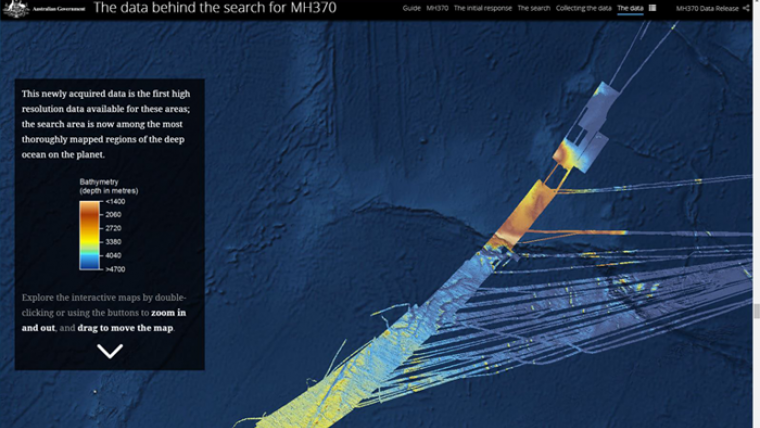Click the 'drag to move the map' text

click(x=125, y=328)
